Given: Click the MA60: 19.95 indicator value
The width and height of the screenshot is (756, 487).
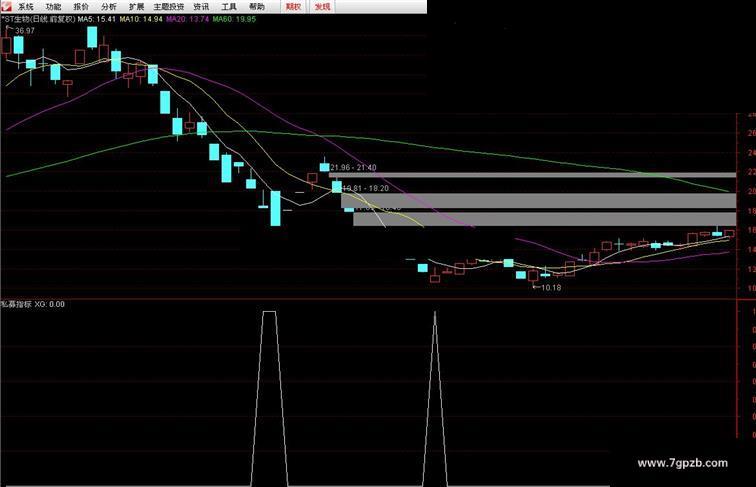Looking at the screenshot, I should 234,19.
